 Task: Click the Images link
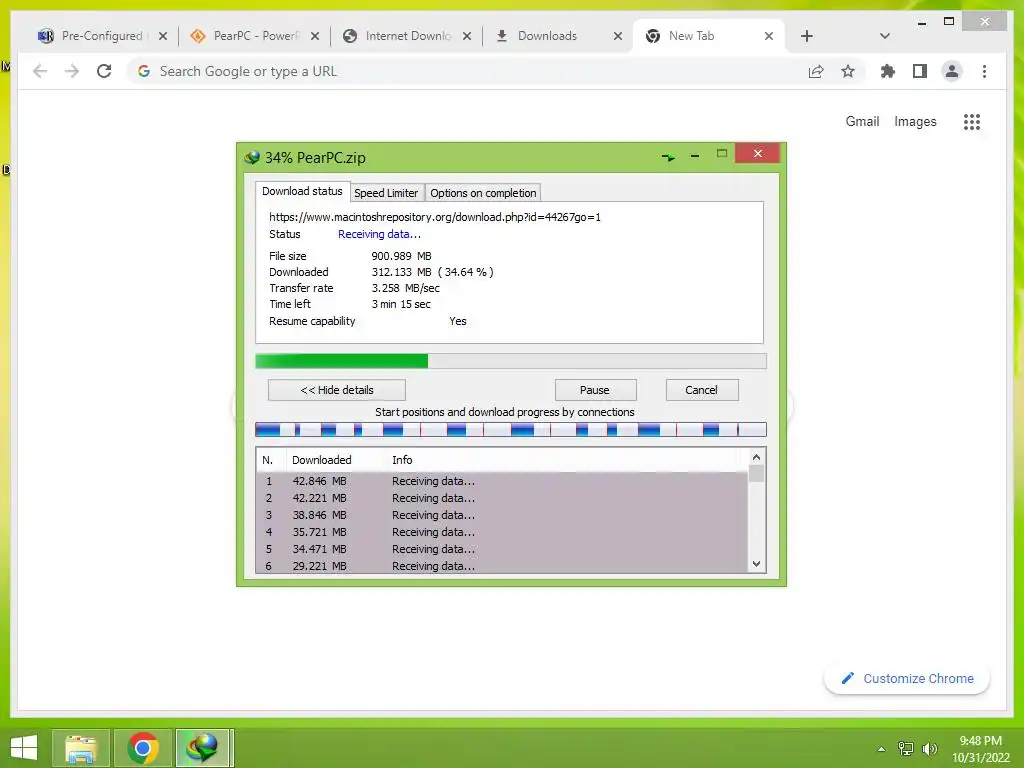tap(915, 121)
